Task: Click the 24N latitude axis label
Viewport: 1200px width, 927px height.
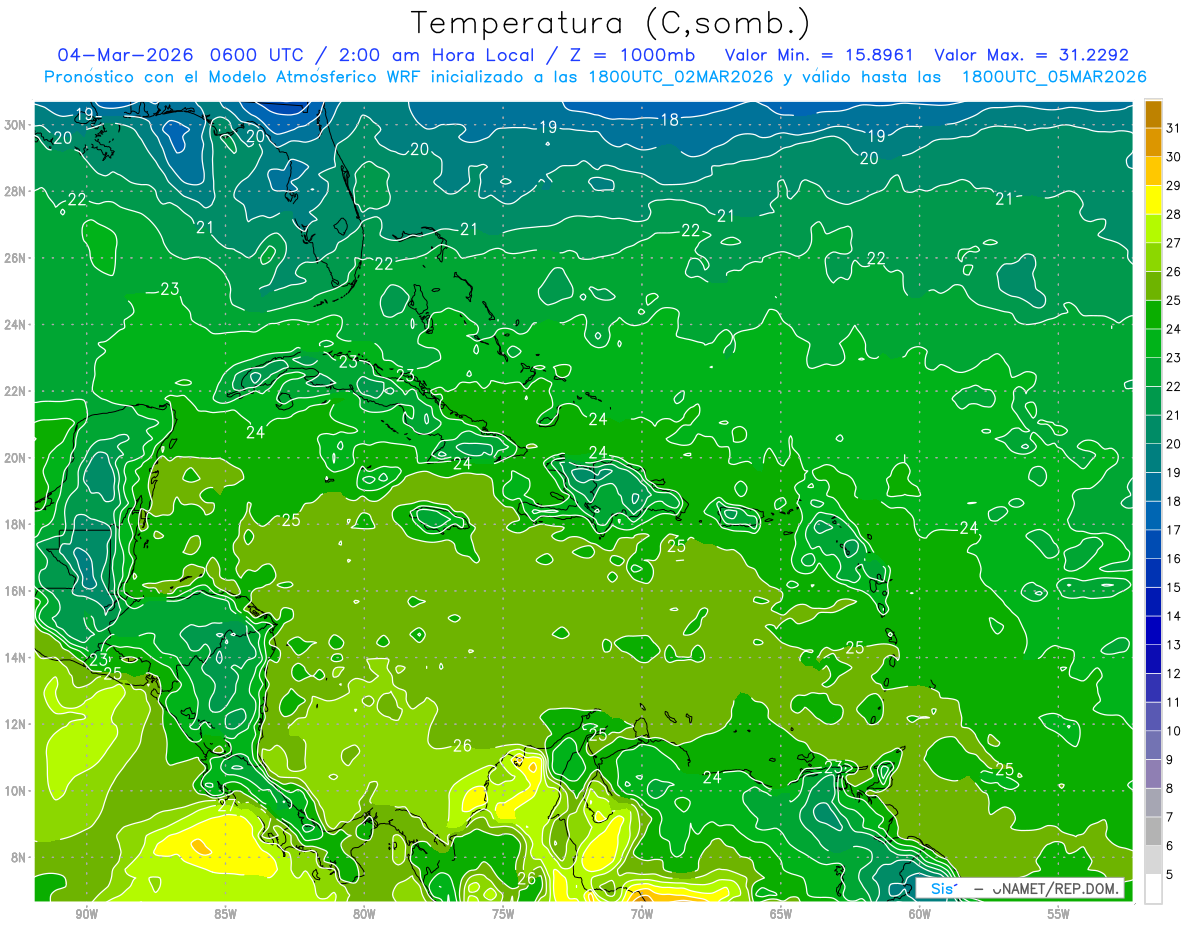Action: 15,324
